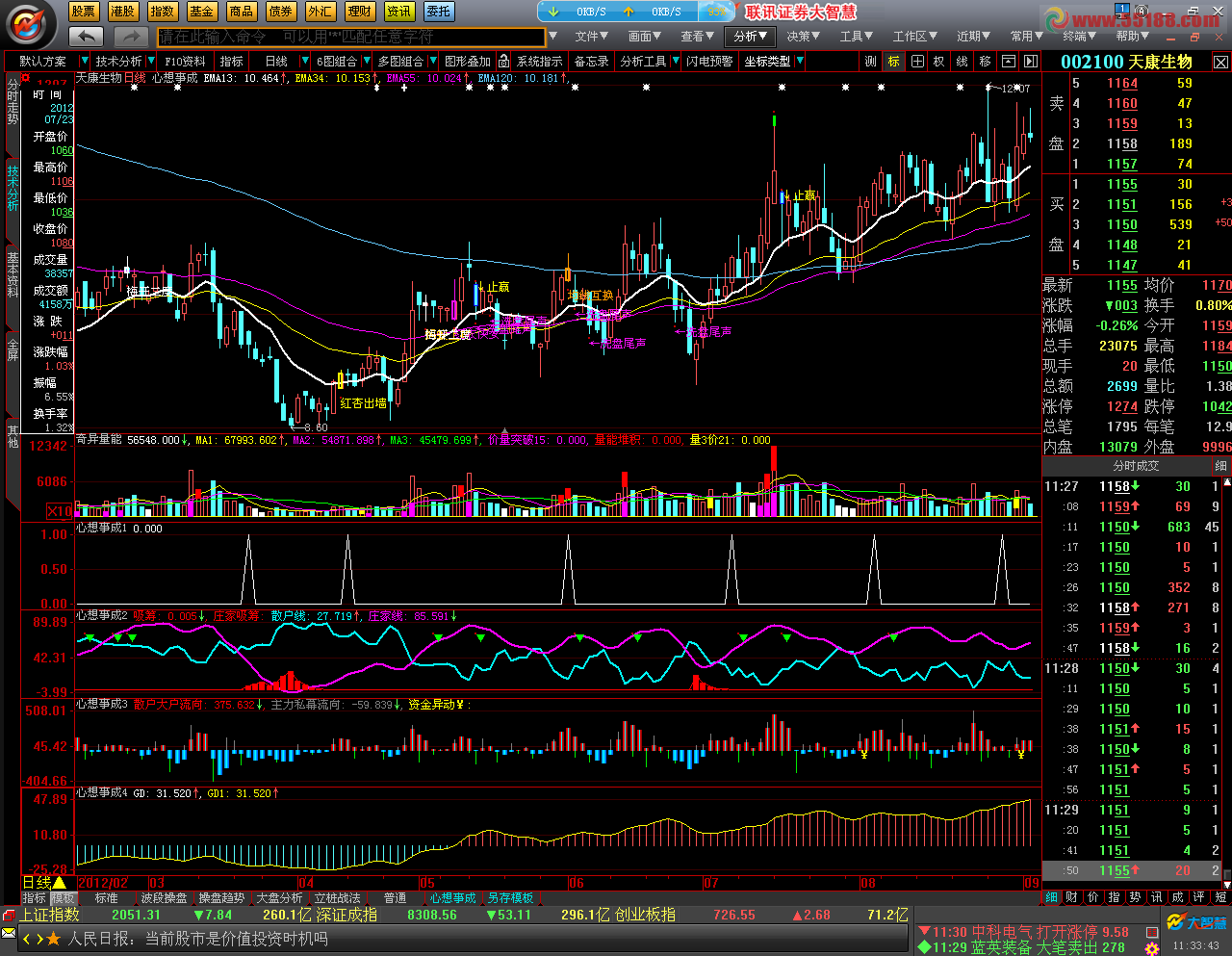Close the 002100 天康生物 quote panel
1232x956 pixels.
(x=1220, y=62)
